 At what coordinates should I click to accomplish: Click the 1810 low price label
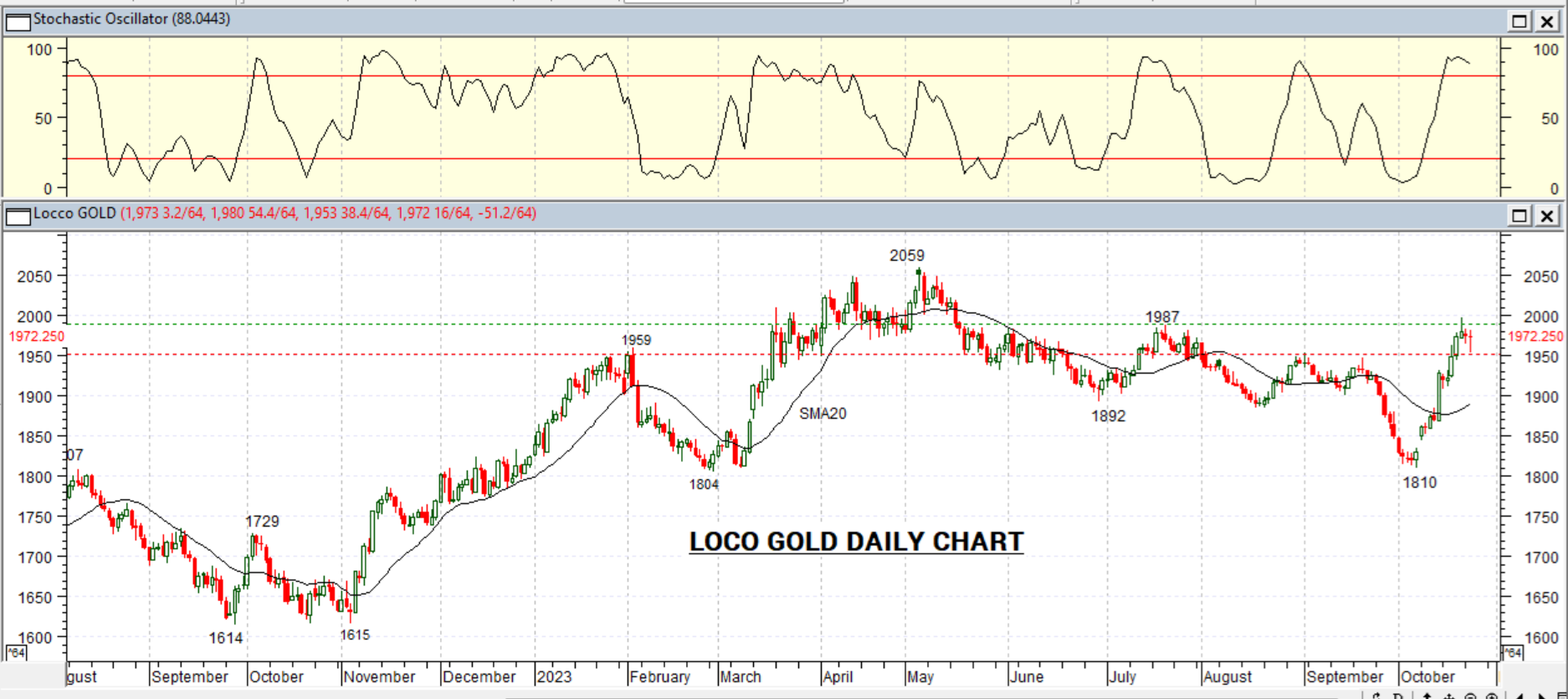tap(1420, 482)
